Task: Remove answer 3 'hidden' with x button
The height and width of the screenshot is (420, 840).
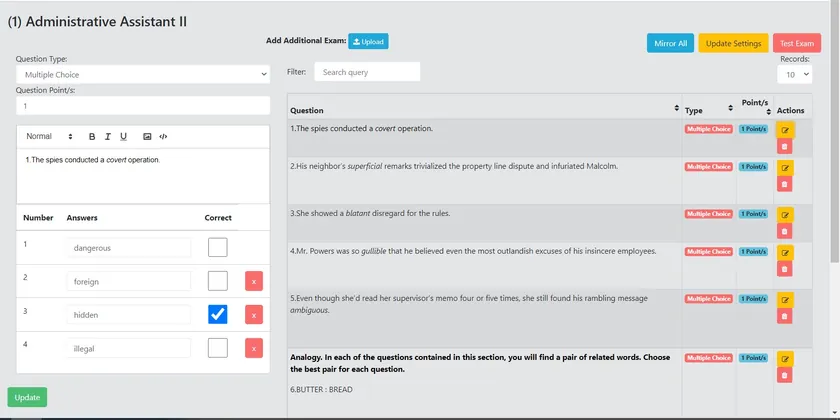Action: (254, 315)
